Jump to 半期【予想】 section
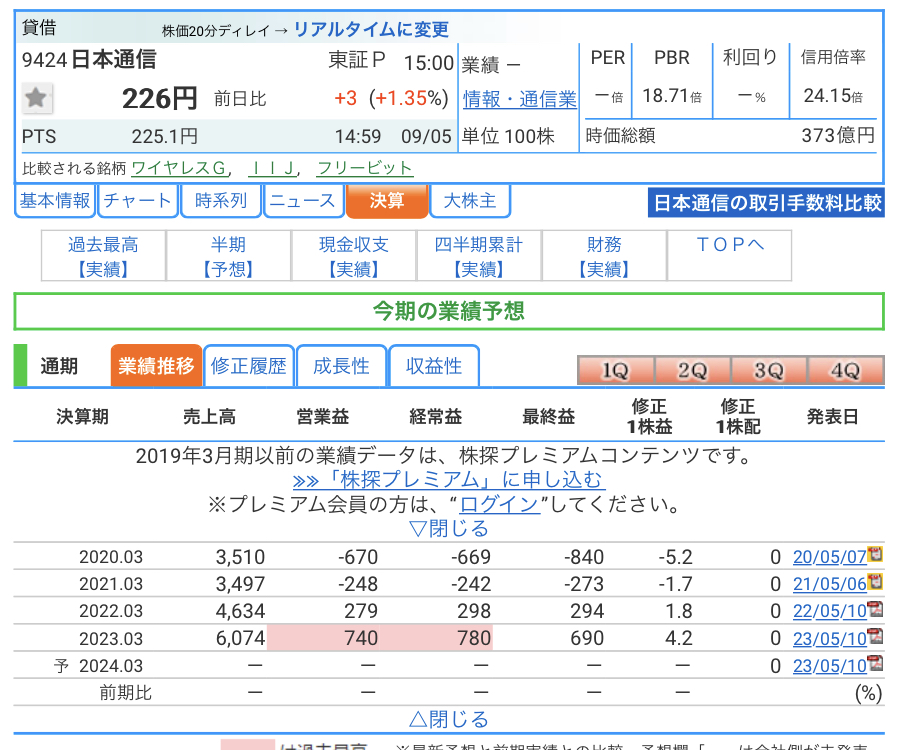This screenshot has width=900, height=750. (x=228, y=256)
